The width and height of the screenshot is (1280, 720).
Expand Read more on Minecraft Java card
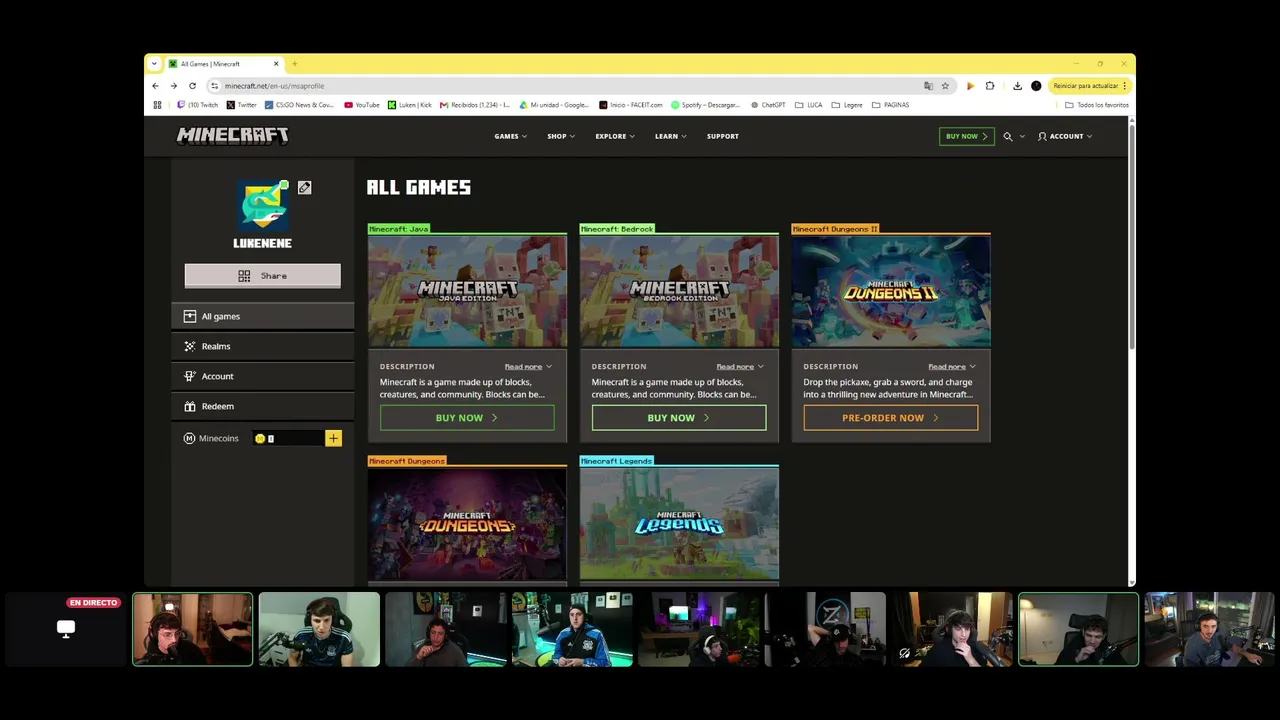(x=528, y=367)
